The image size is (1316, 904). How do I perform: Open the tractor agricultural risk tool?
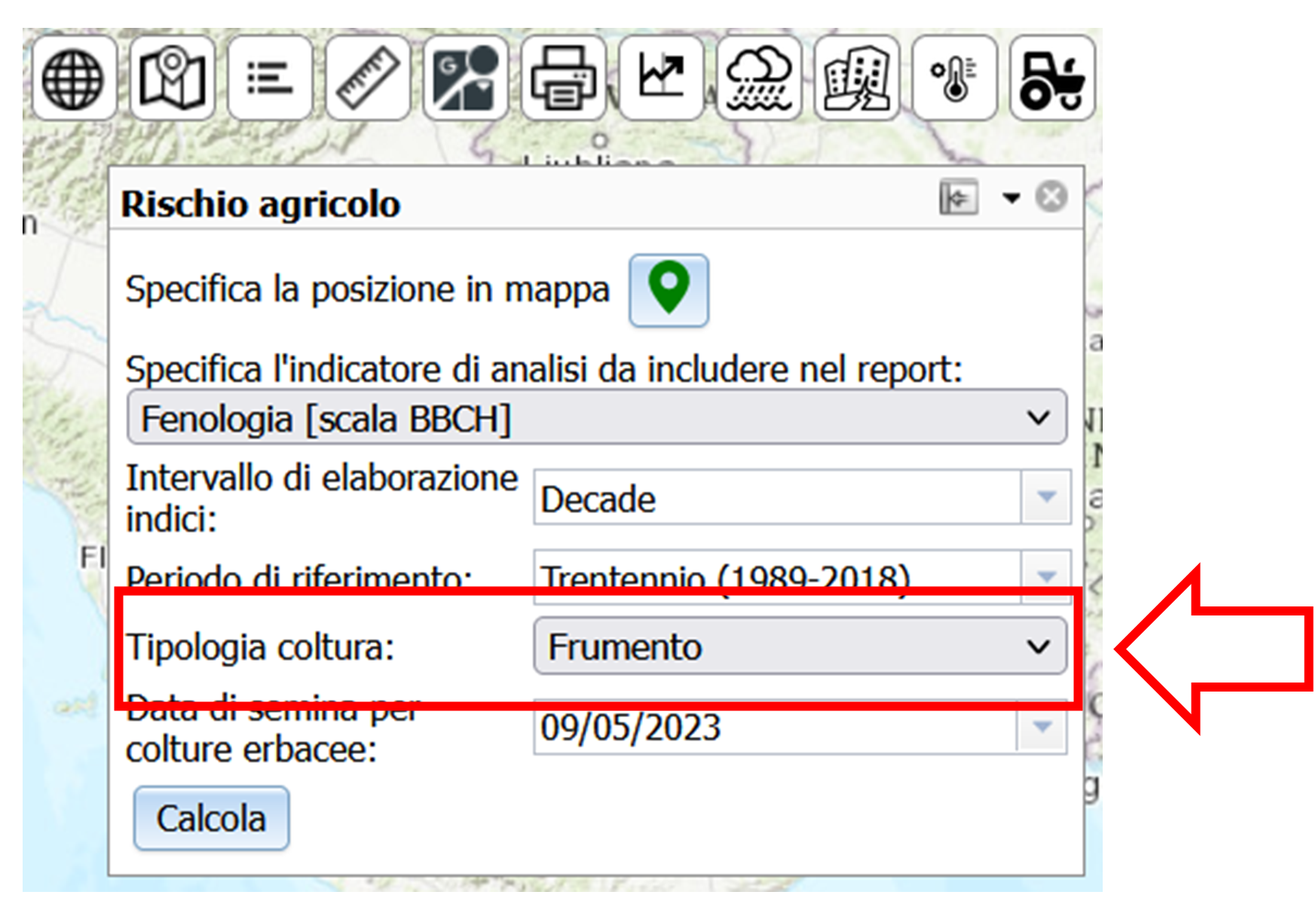[x=1052, y=78]
